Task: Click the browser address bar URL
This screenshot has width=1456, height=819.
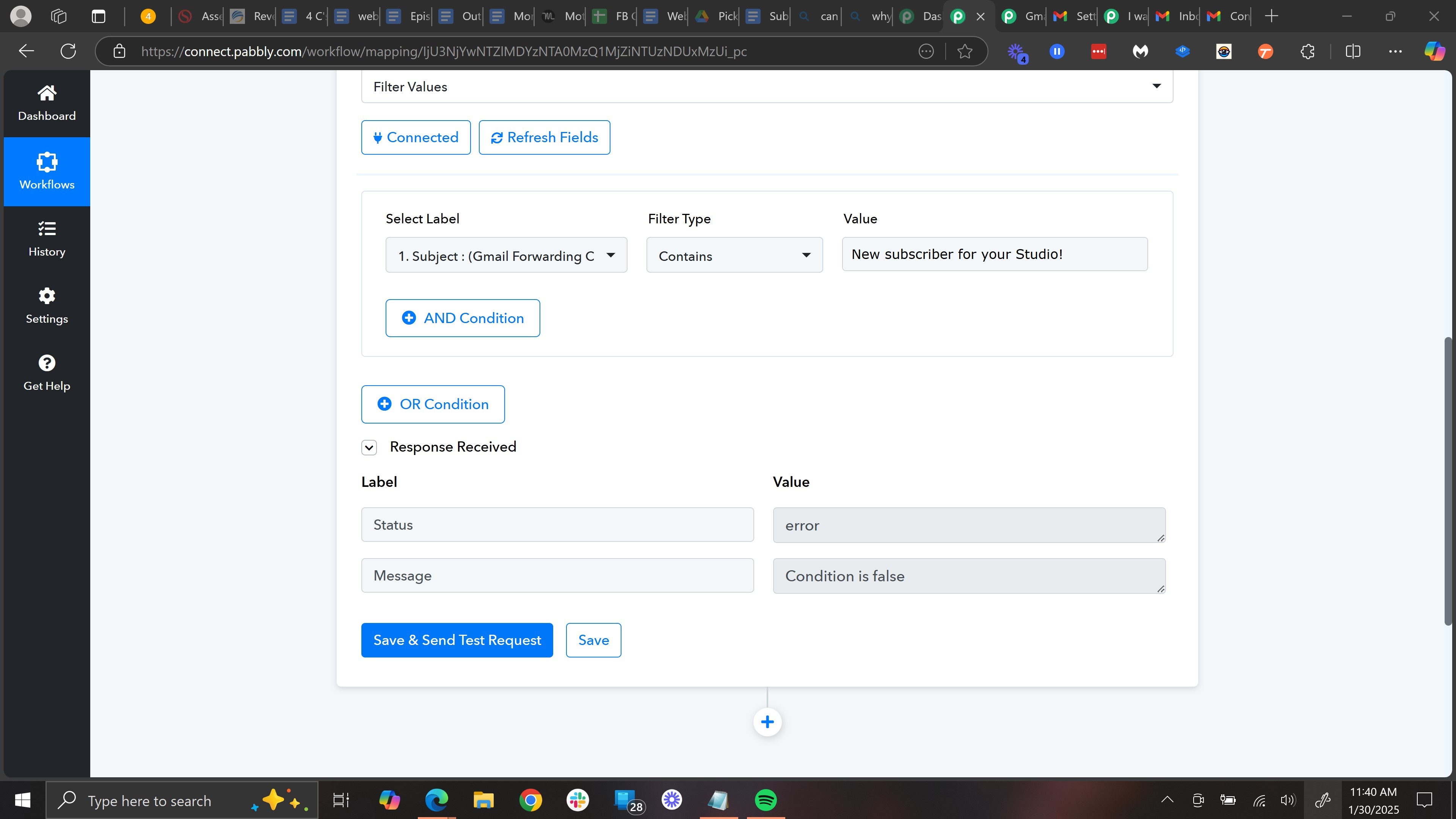Action: 444,52
